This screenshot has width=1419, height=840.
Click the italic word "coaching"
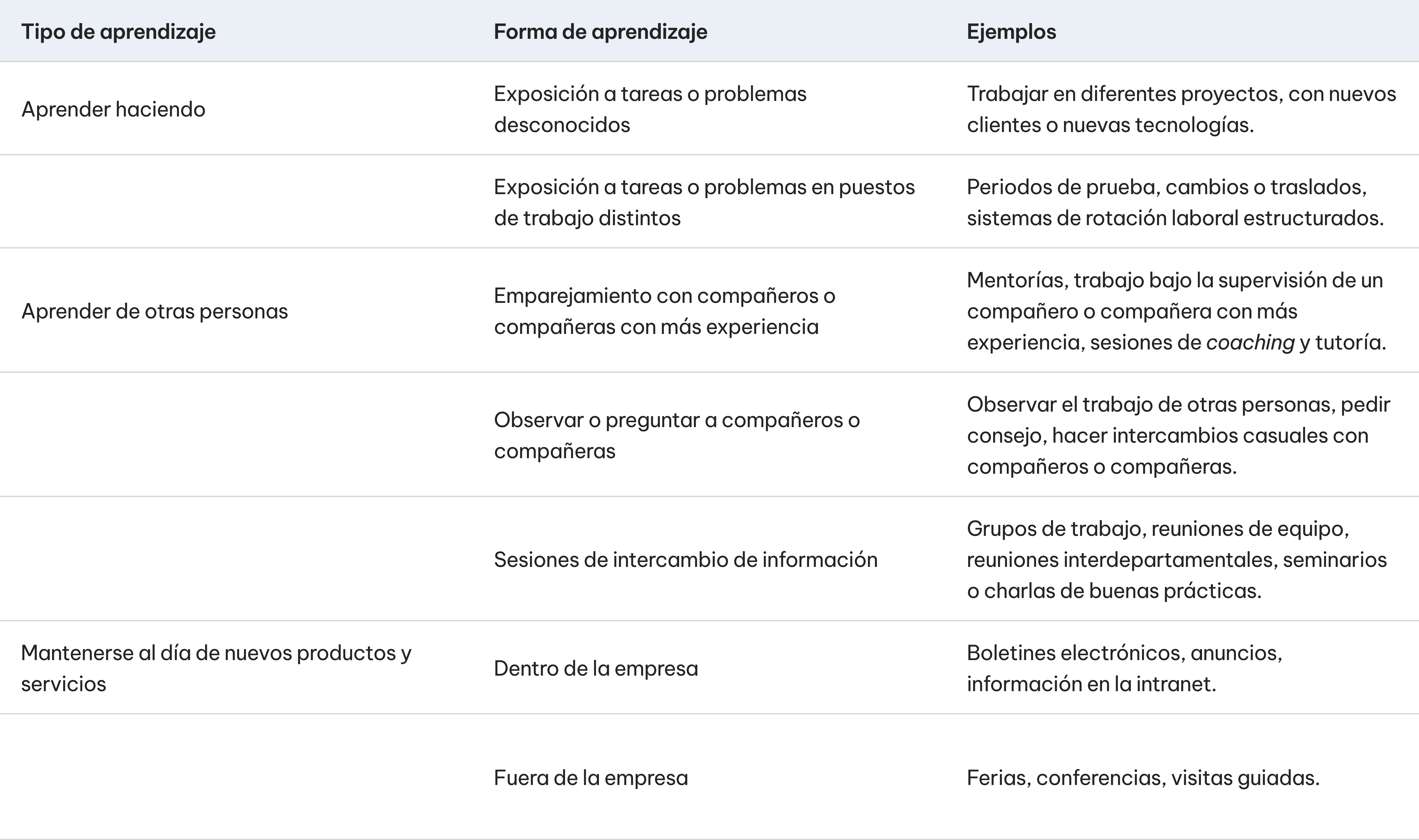(1250, 342)
